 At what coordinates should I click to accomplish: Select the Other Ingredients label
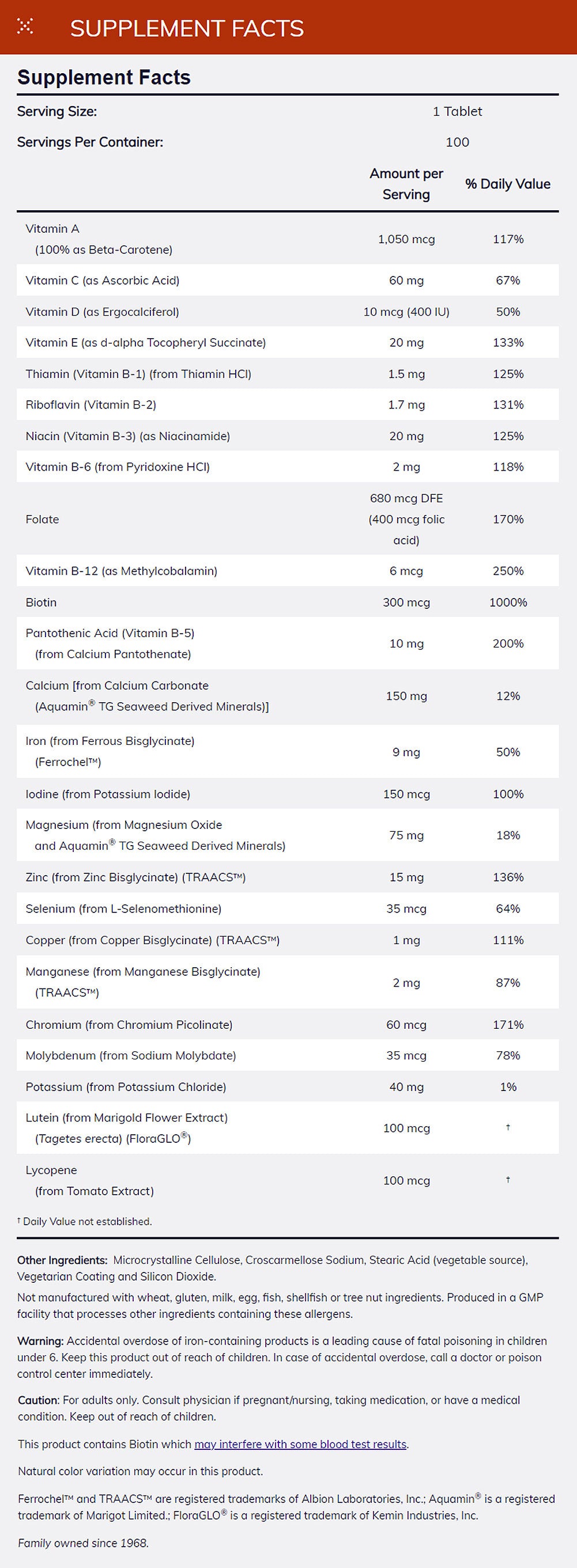click(x=62, y=1260)
